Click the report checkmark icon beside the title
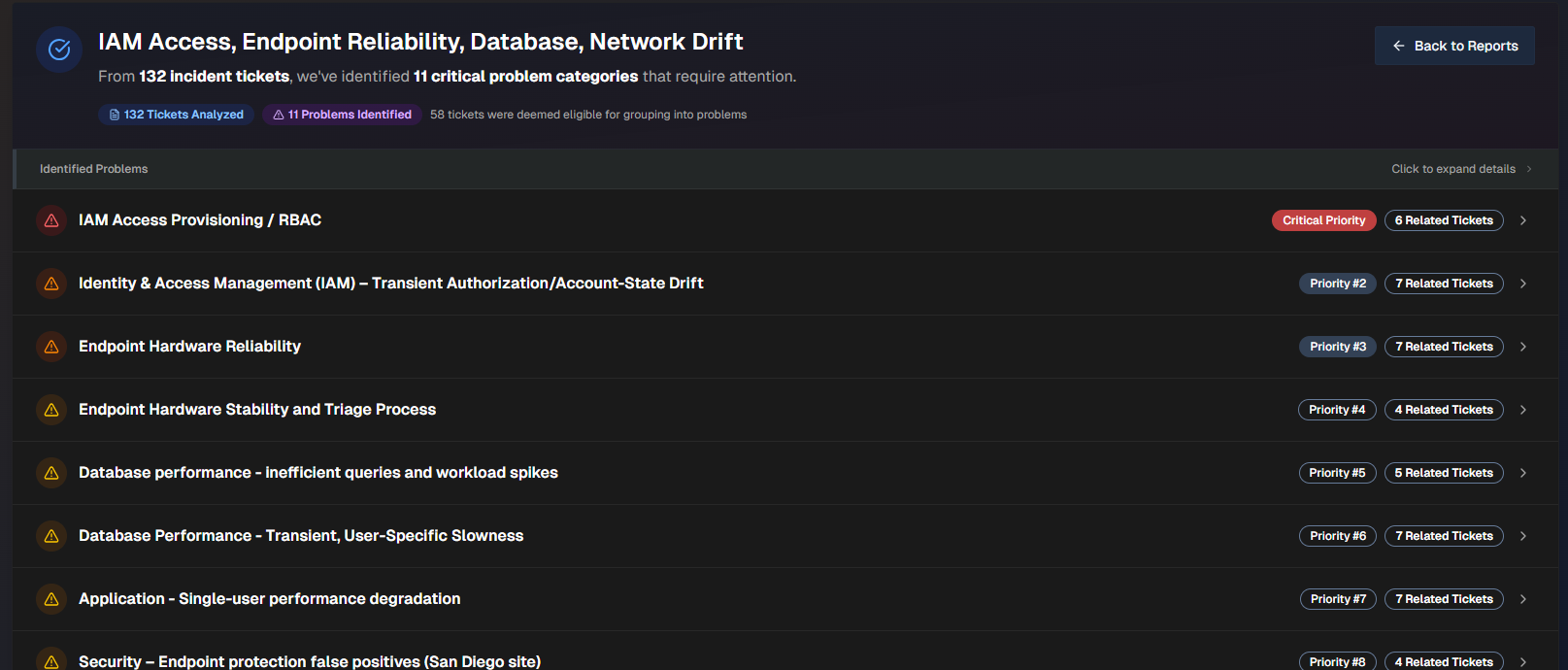 tap(59, 50)
